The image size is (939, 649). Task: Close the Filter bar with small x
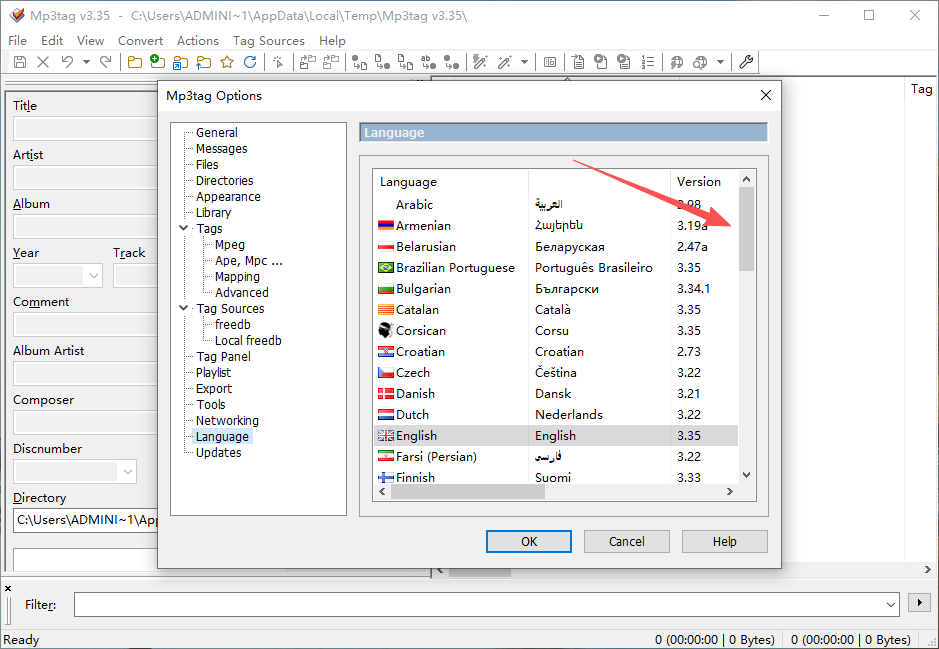(x=8, y=589)
